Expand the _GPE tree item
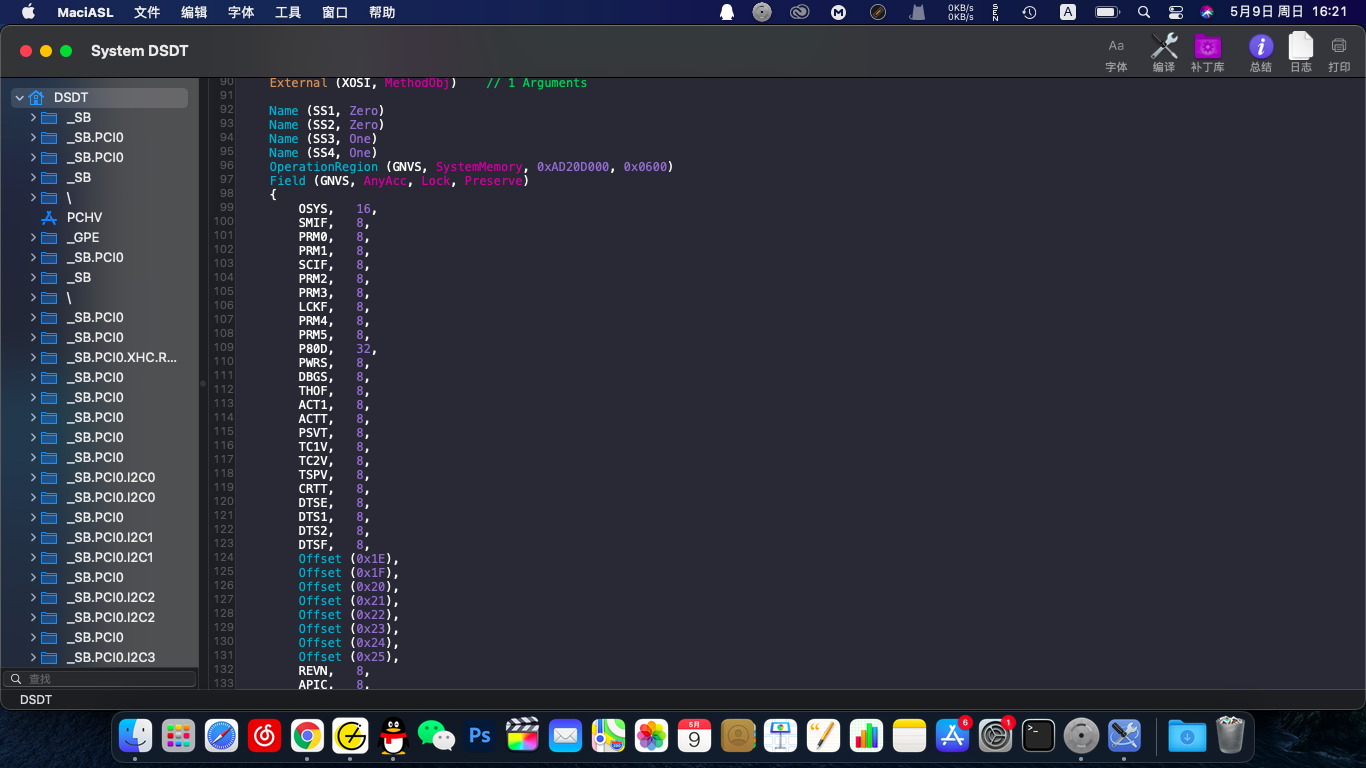 (x=33, y=238)
